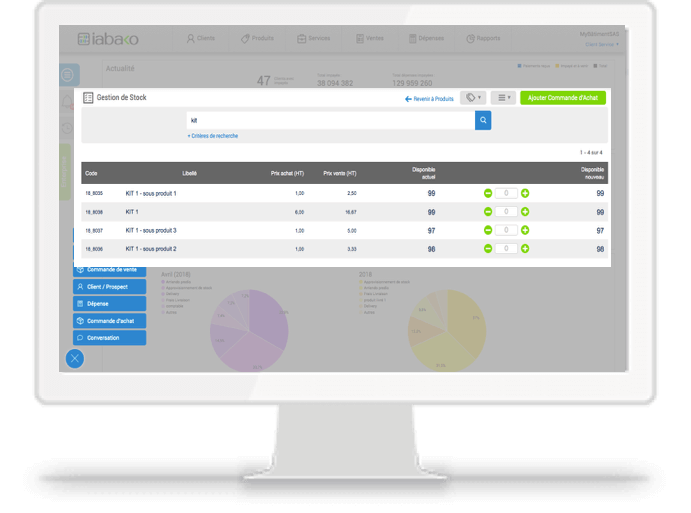Close the quick-add menu with X button
This screenshot has width=691, height=513.
[75, 358]
